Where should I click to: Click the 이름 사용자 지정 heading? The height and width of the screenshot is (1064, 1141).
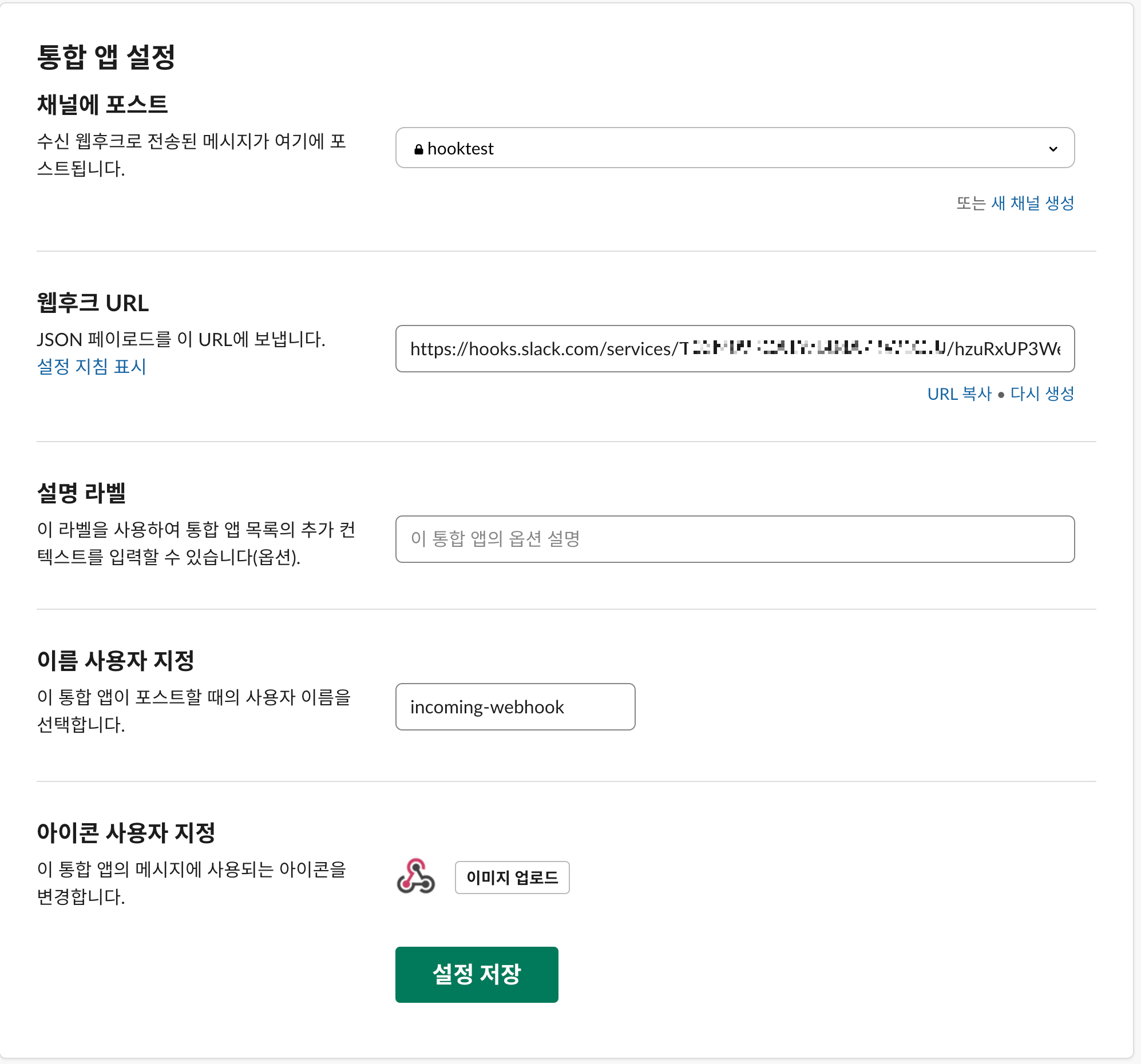click(x=116, y=660)
